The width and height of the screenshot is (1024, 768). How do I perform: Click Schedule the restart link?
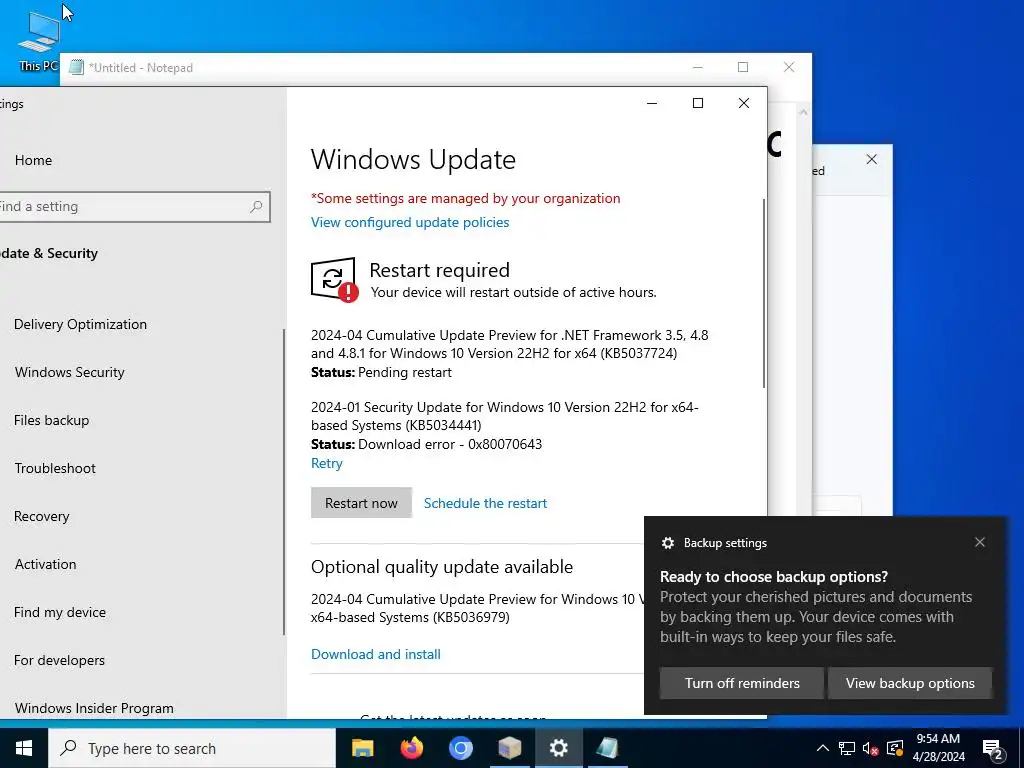(x=485, y=503)
